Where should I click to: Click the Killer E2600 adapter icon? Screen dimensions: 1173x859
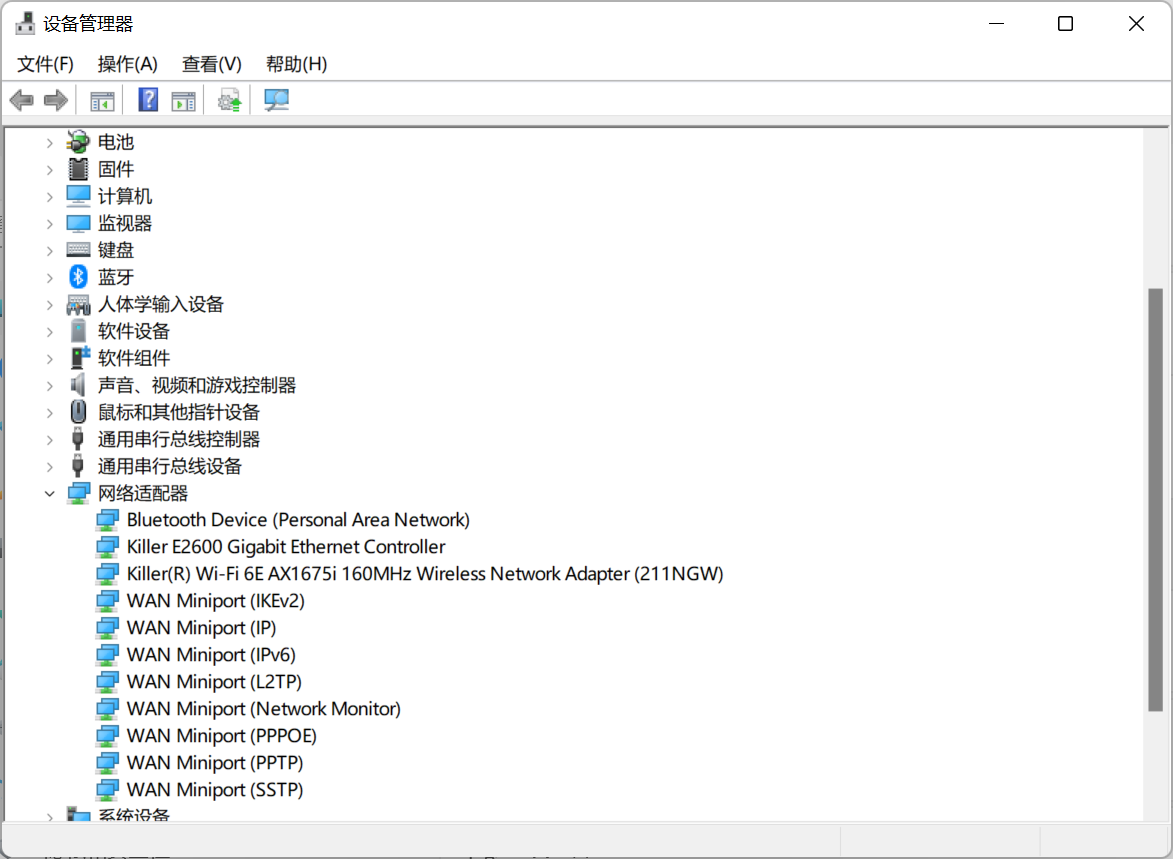(107, 547)
